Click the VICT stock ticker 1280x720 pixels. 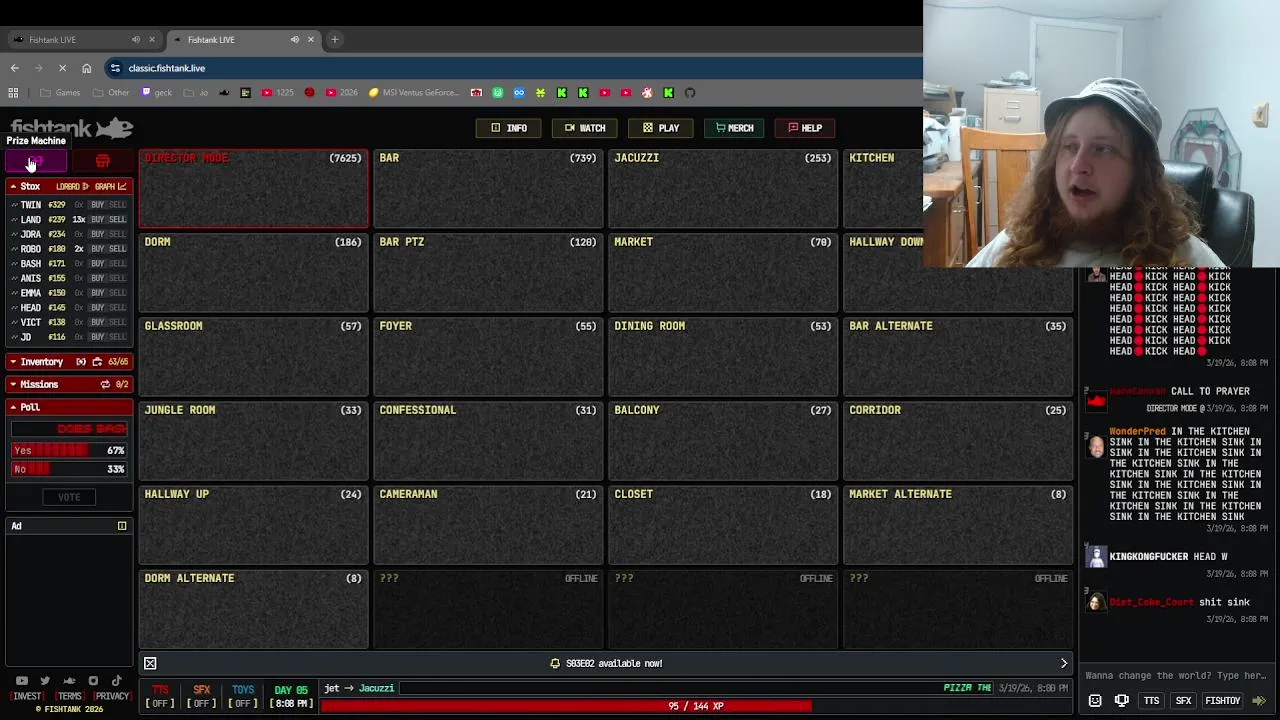tap(31, 322)
